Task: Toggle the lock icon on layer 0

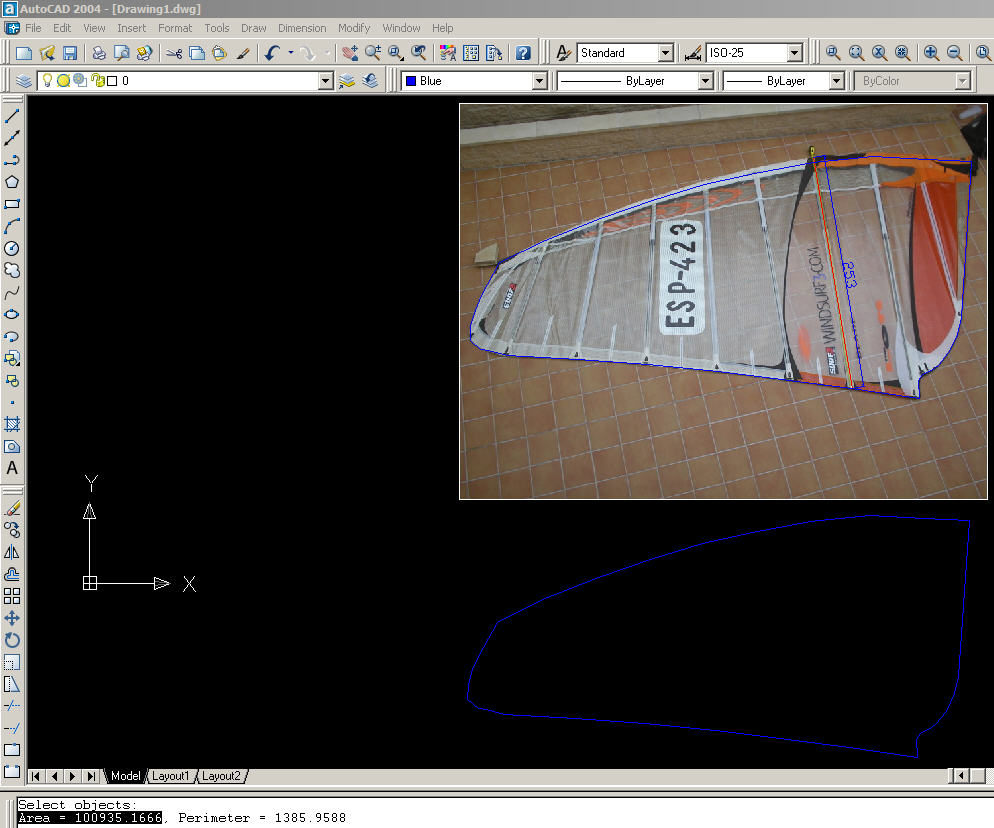Action: (x=98, y=80)
